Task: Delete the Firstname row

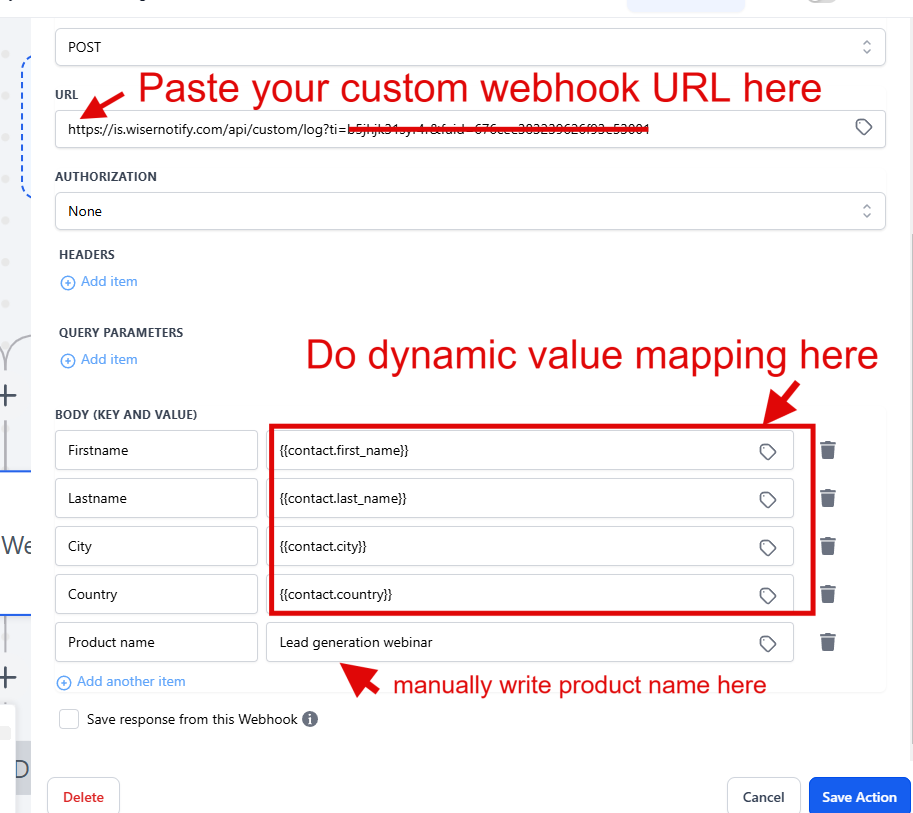Action: pyautogui.click(x=828, y=450)
